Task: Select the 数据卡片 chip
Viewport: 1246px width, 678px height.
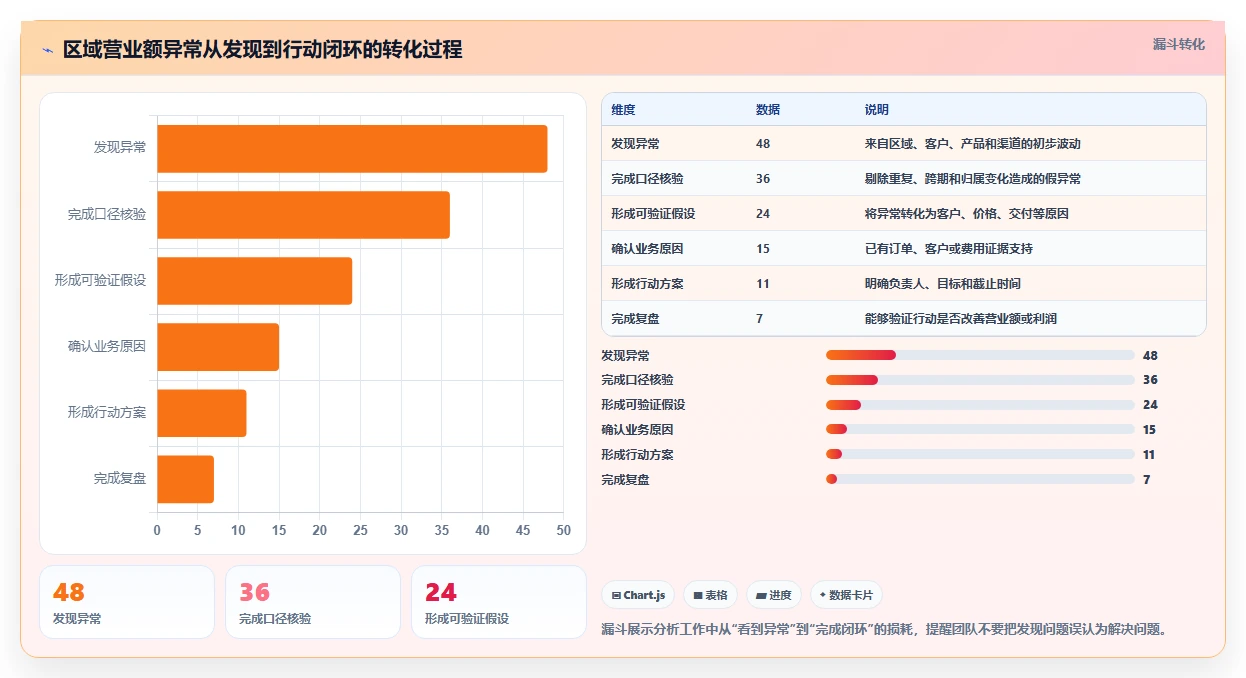Action: (x=846, y=595)
